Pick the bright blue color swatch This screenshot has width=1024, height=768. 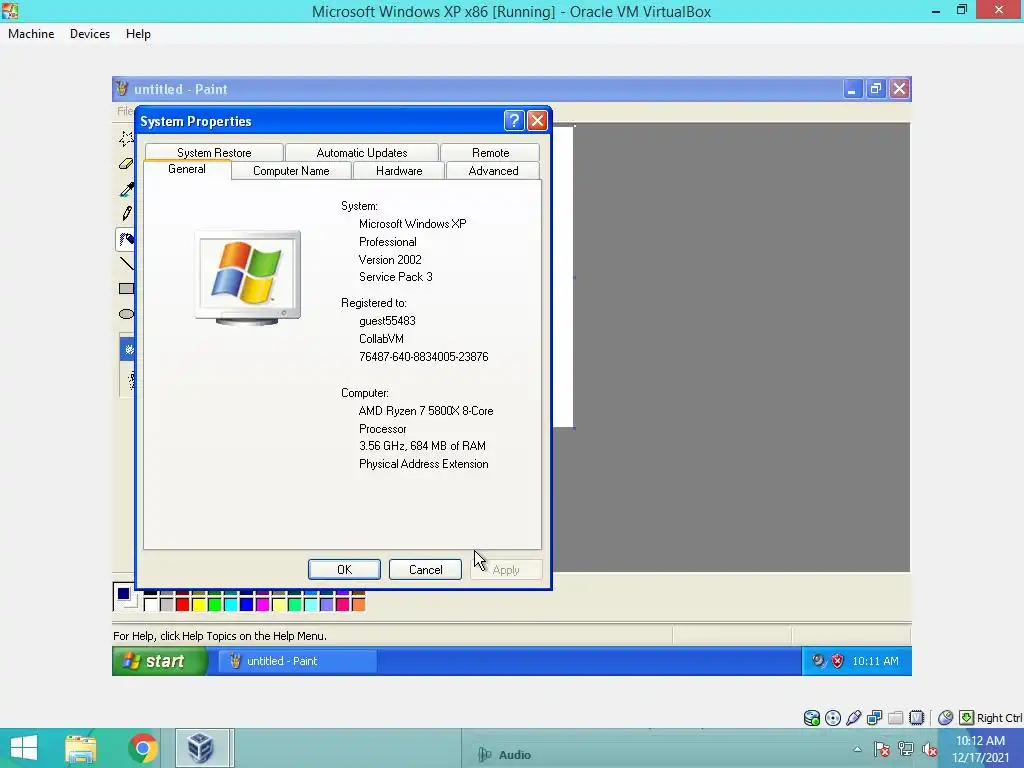click(246, 605)
